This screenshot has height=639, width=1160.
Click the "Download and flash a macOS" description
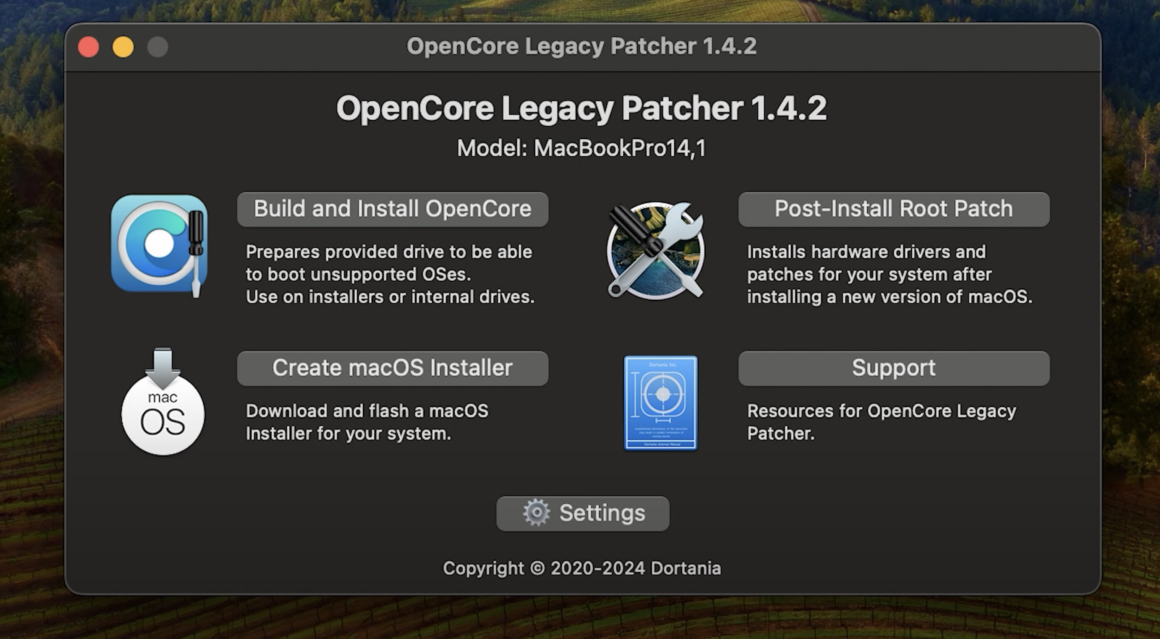(x=367, y=422)
